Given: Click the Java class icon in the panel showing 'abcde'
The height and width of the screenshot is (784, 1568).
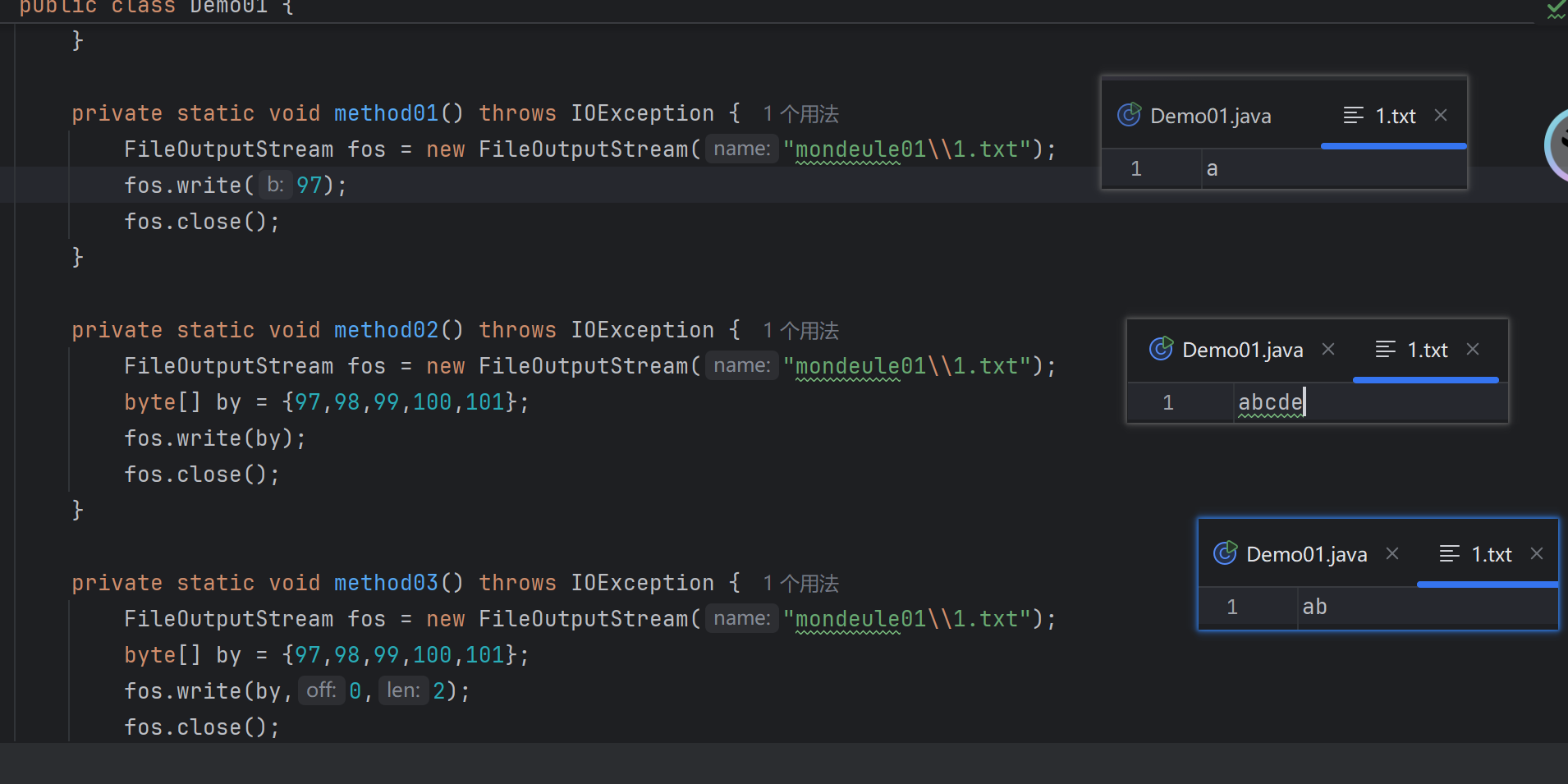Looking at the screenshot, I should [1161, 350].
